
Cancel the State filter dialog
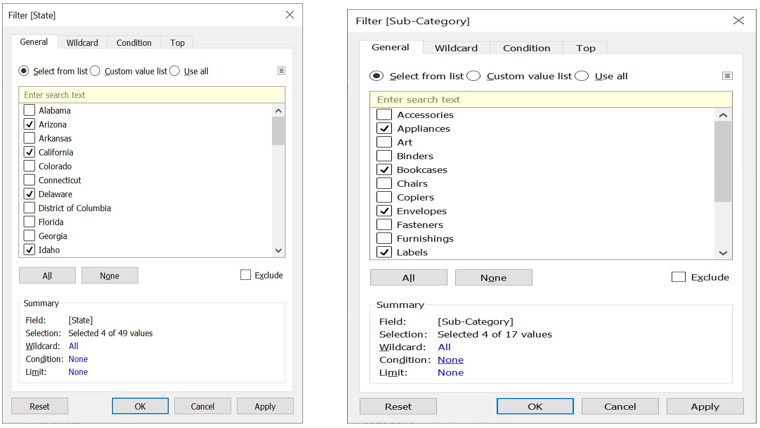click(x=203, y=406)
